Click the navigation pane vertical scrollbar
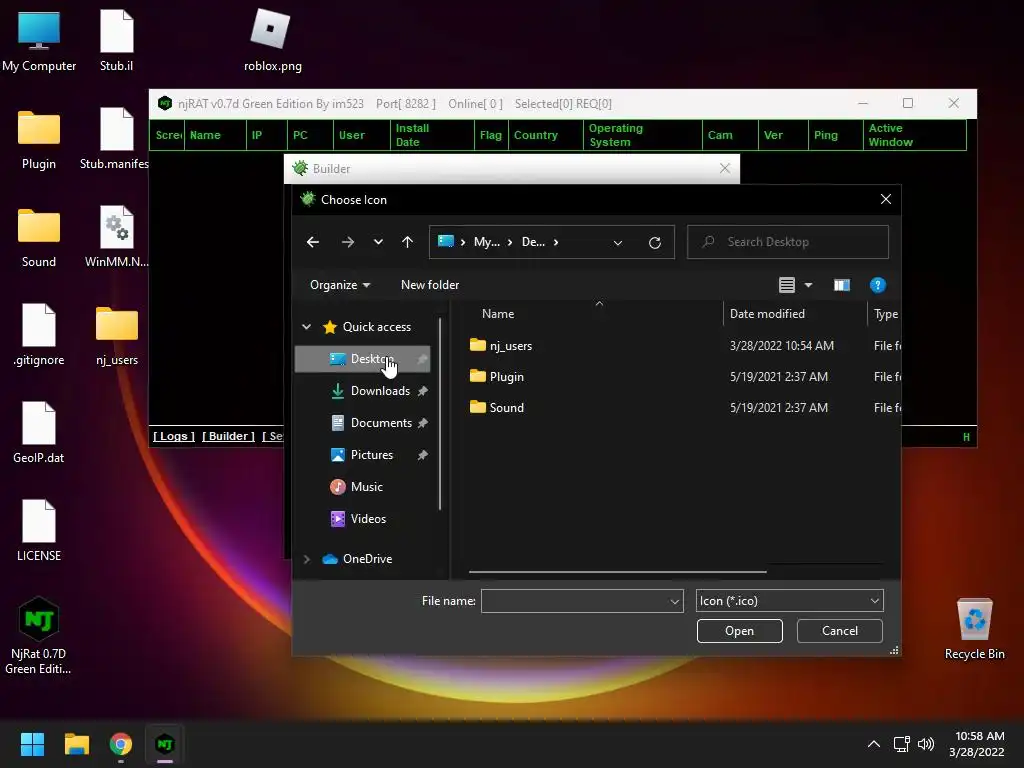The image size is (1024, 768). click(x=440, y=414)
